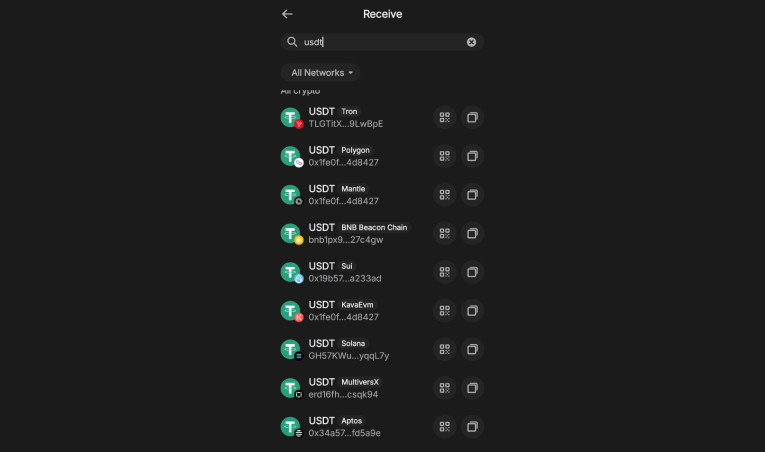The image size is (765, 452).
Task: Go back using the arrow icon
Action: point(287,14)
